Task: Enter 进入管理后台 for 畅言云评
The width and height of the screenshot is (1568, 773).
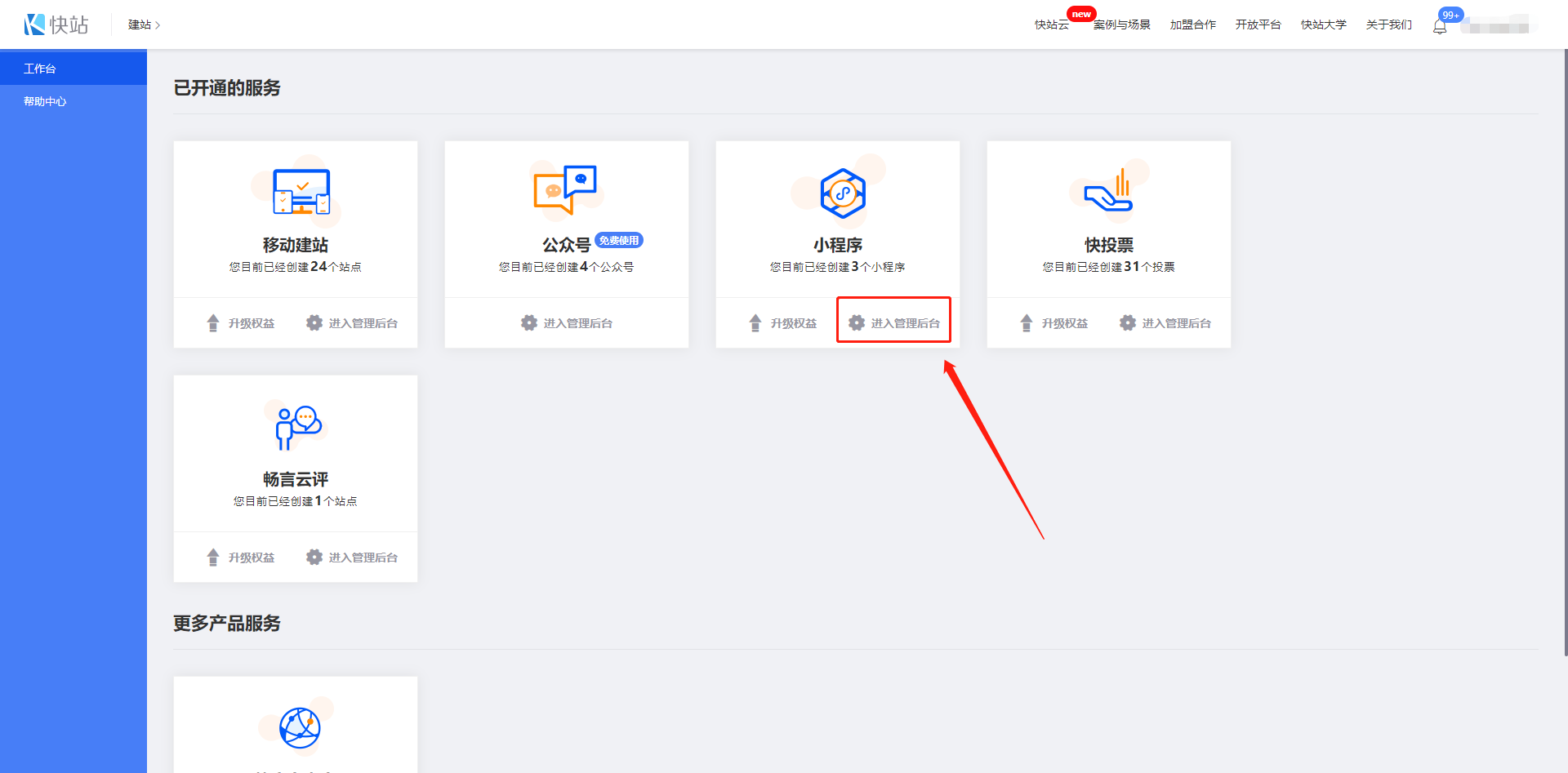Action: coord(352,558)
